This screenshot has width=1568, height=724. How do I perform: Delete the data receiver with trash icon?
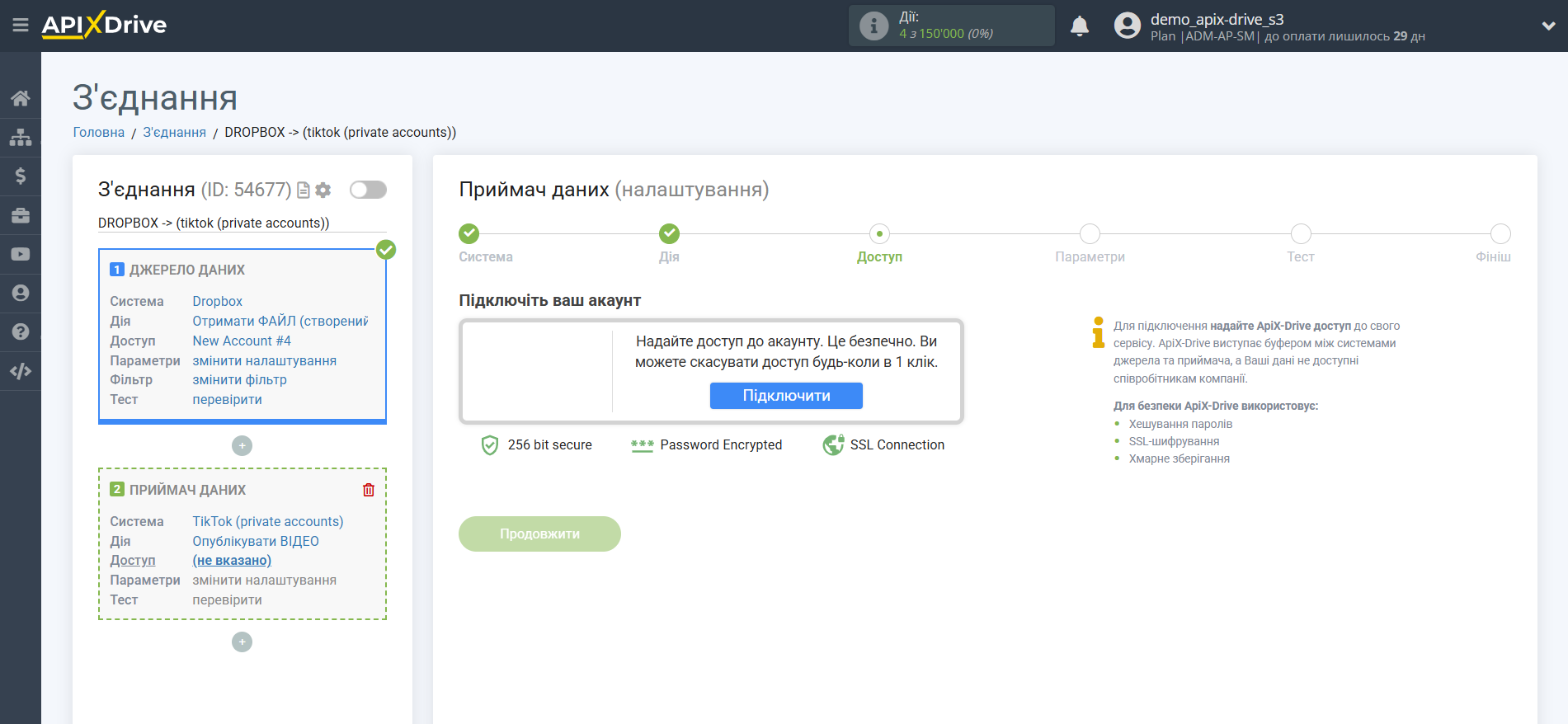point(369,490)
